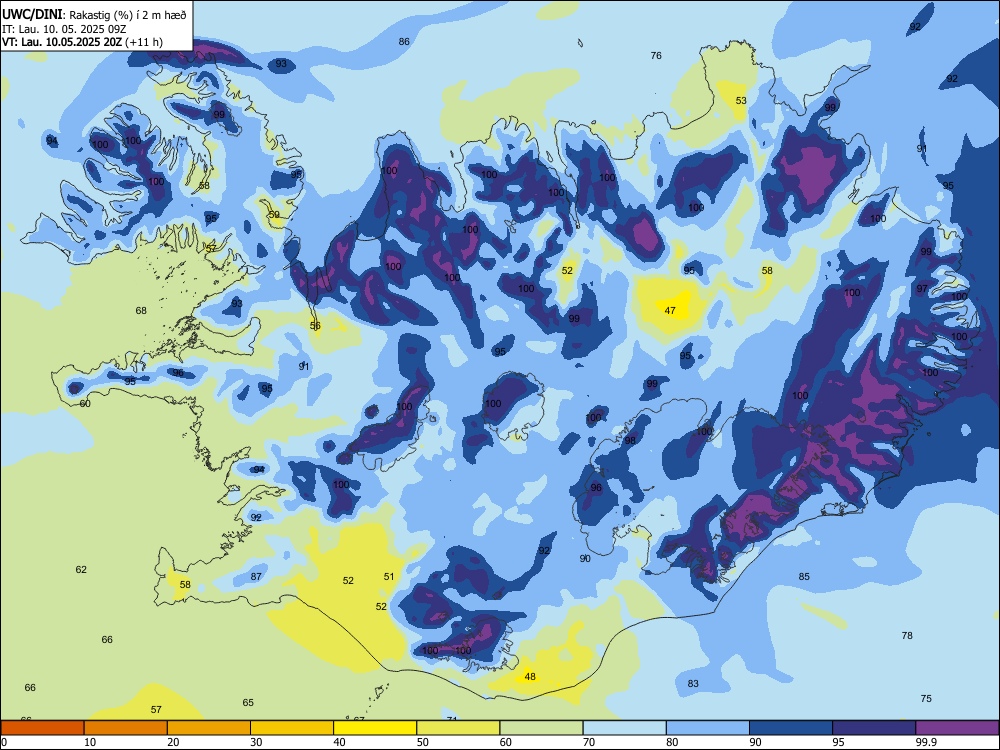Click the 'UWC/DINI: Rakastig (%) í 2 m hæð' title

pyautogui.click(x=94, y=15)
